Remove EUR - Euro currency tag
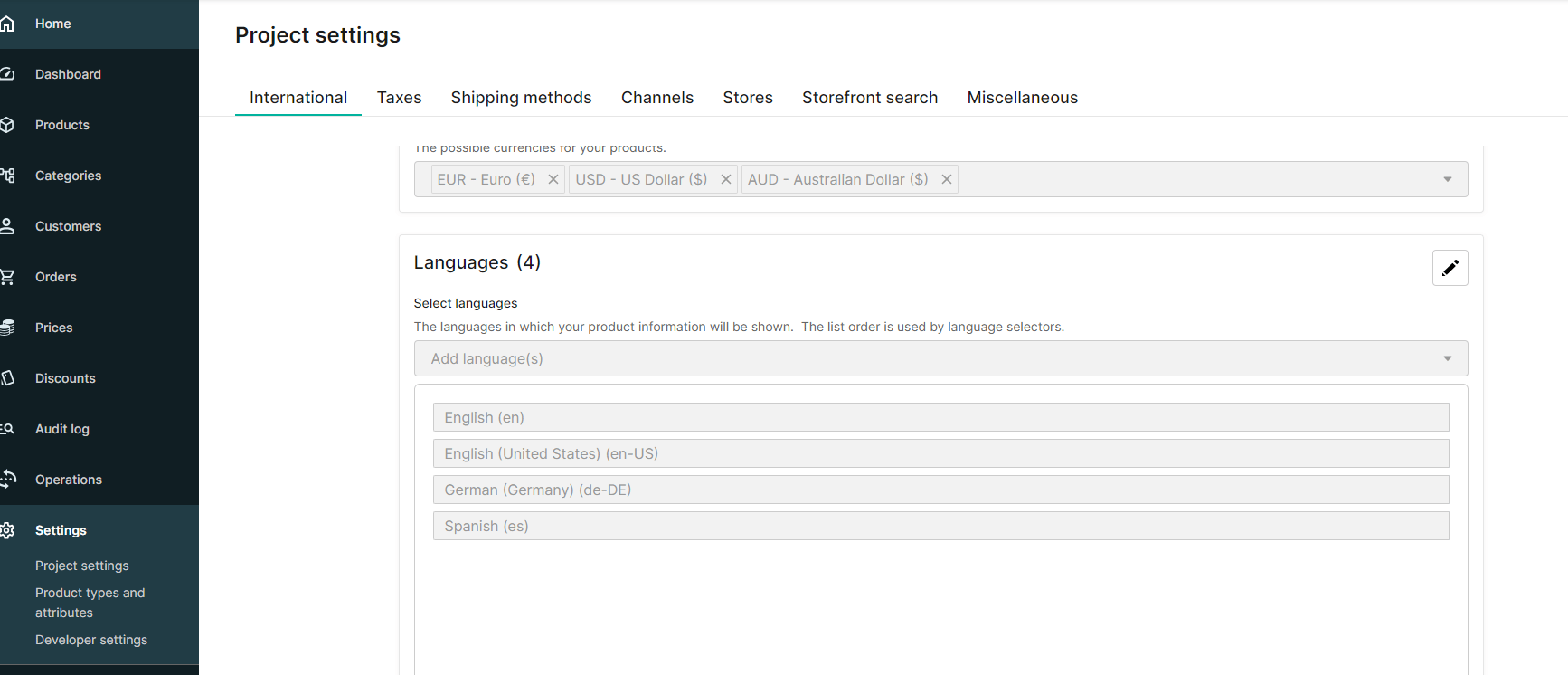Viewport: 1568px width, 675px height. (x=553, y=179)
